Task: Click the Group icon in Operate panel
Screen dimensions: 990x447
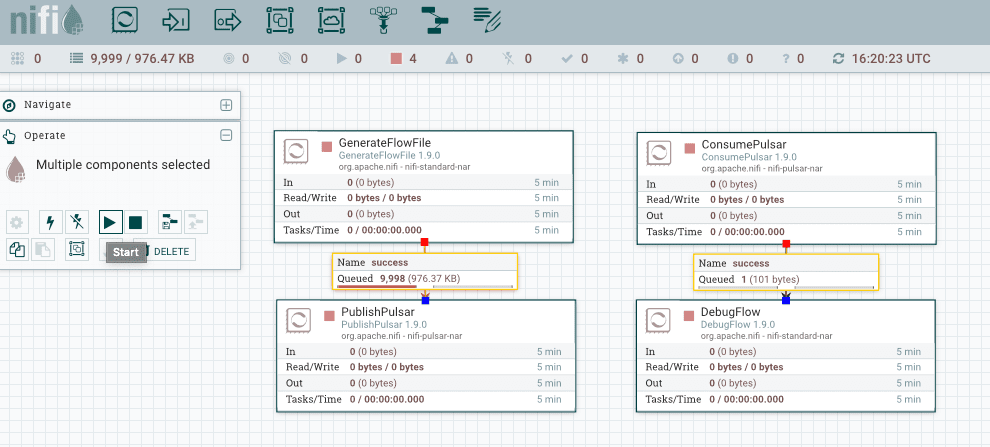Action: [x=76, y=250]
